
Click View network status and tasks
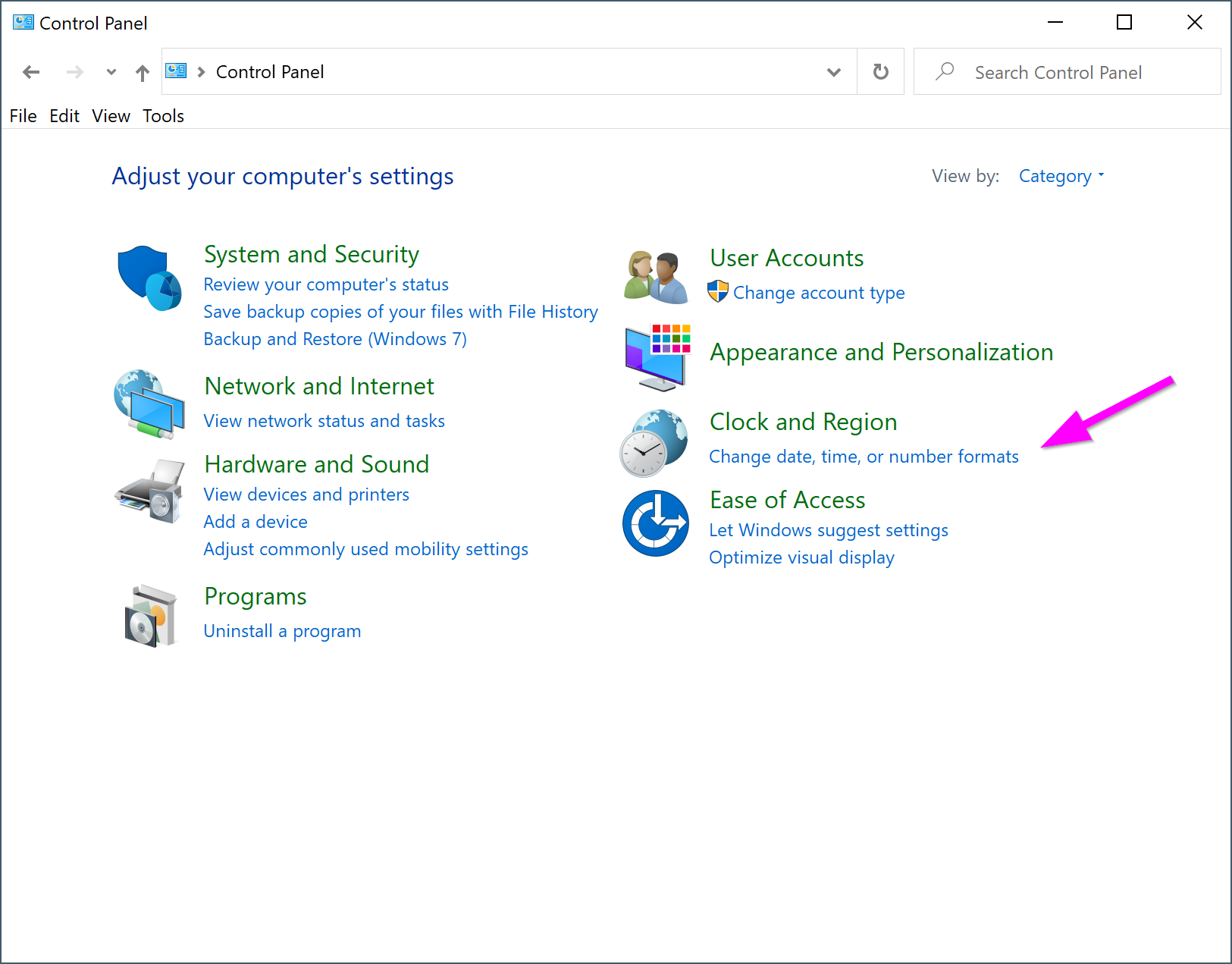pyautogui.click(x=324, y=421)
